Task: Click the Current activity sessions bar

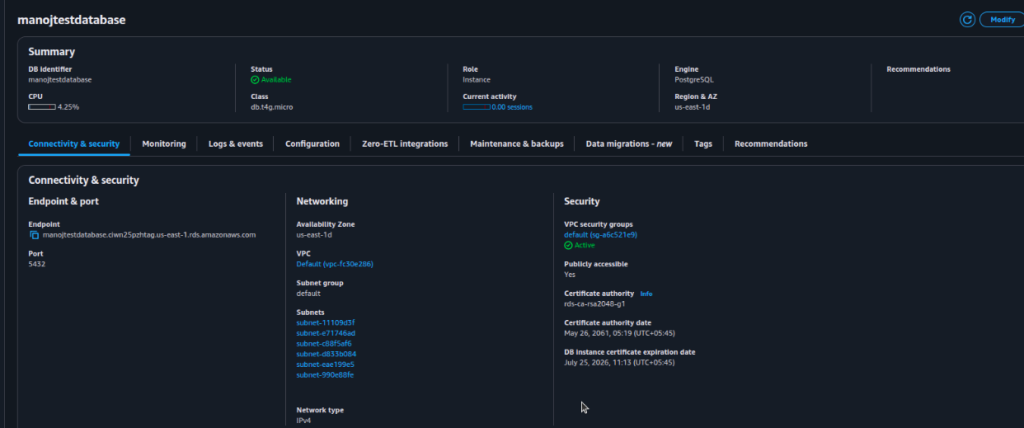Action: 476,107
